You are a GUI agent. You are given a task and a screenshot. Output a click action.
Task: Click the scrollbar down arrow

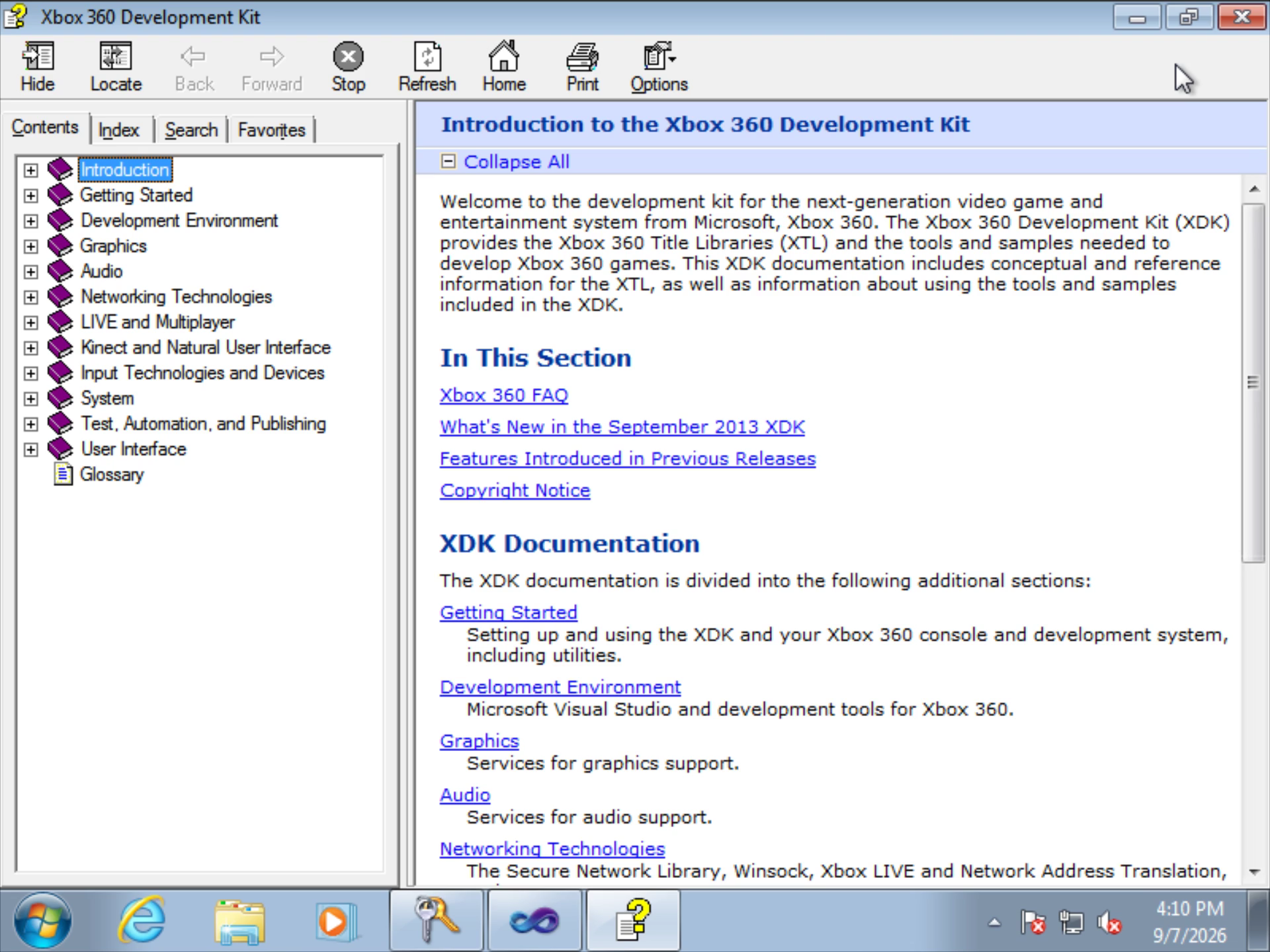point(1253,872)
